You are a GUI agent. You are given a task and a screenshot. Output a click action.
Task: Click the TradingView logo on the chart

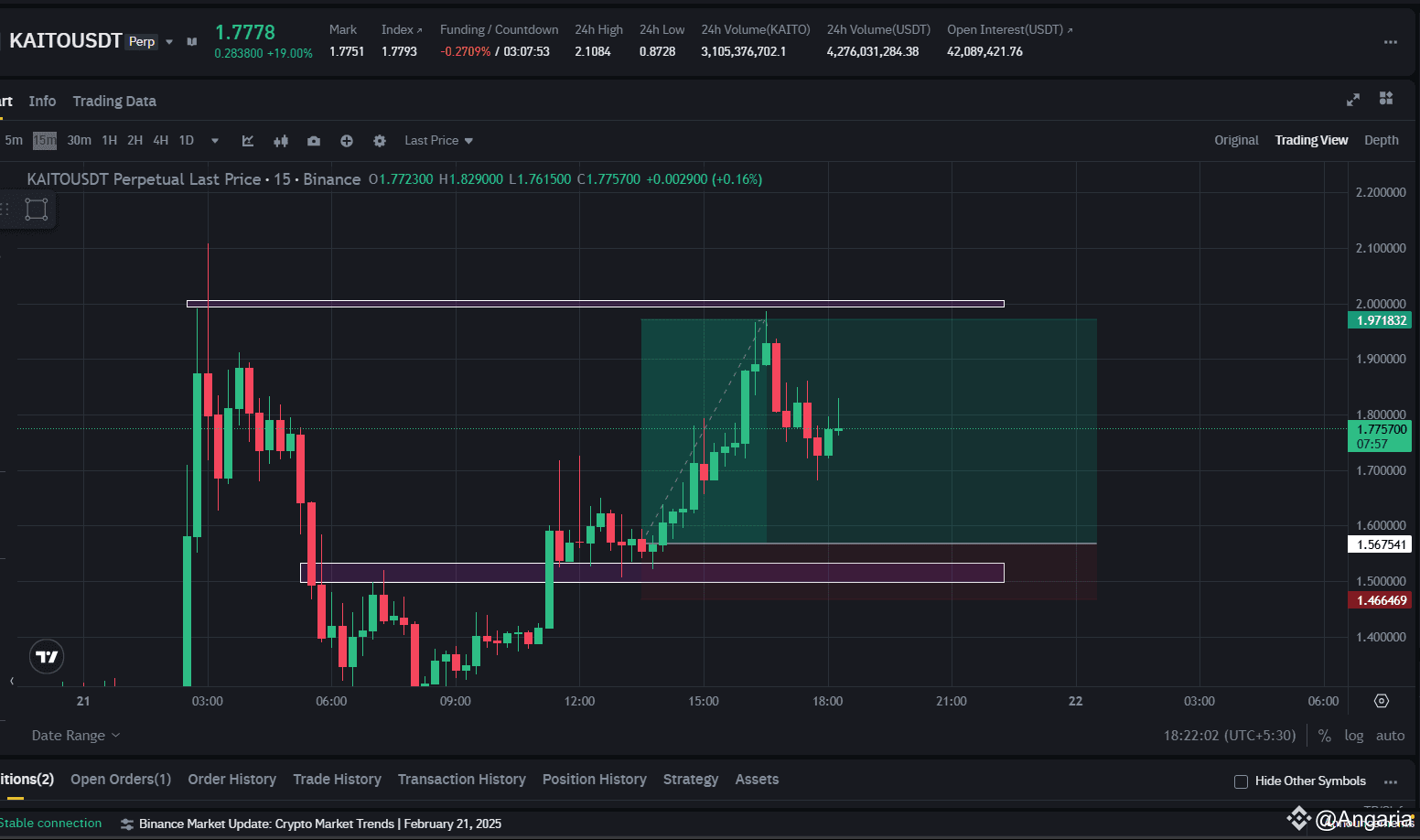coord(46,656)
